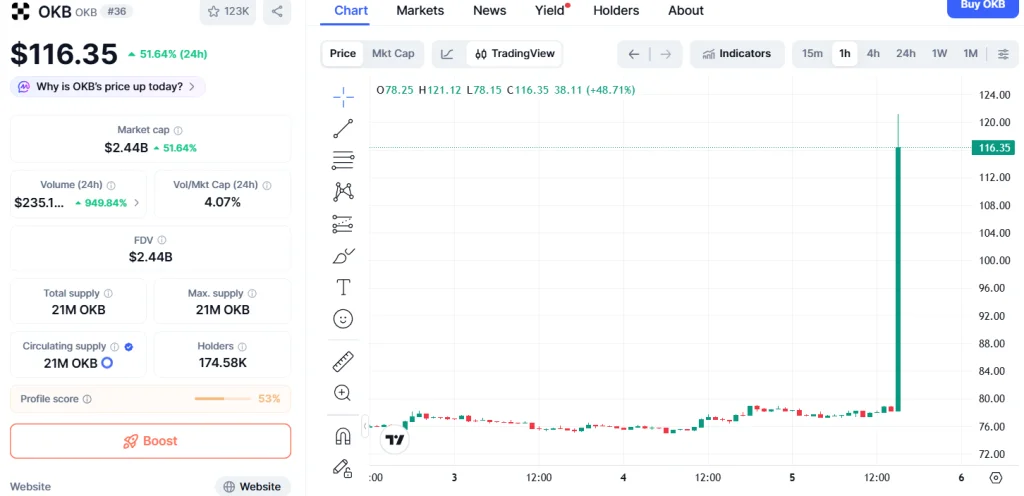
Task: Open the Holders tab
Action: [x=616, y=11]
